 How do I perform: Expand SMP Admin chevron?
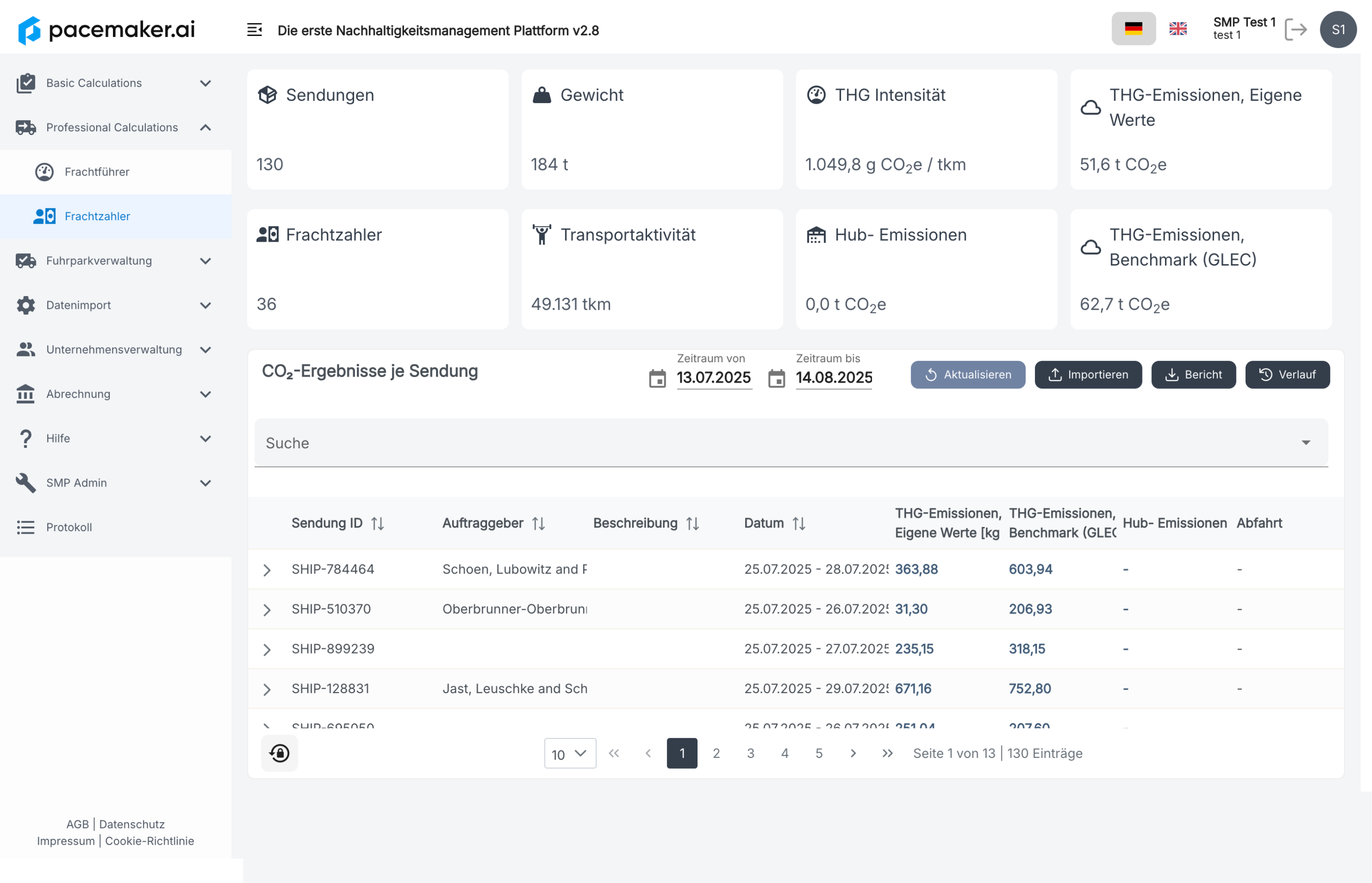point(206,483)
